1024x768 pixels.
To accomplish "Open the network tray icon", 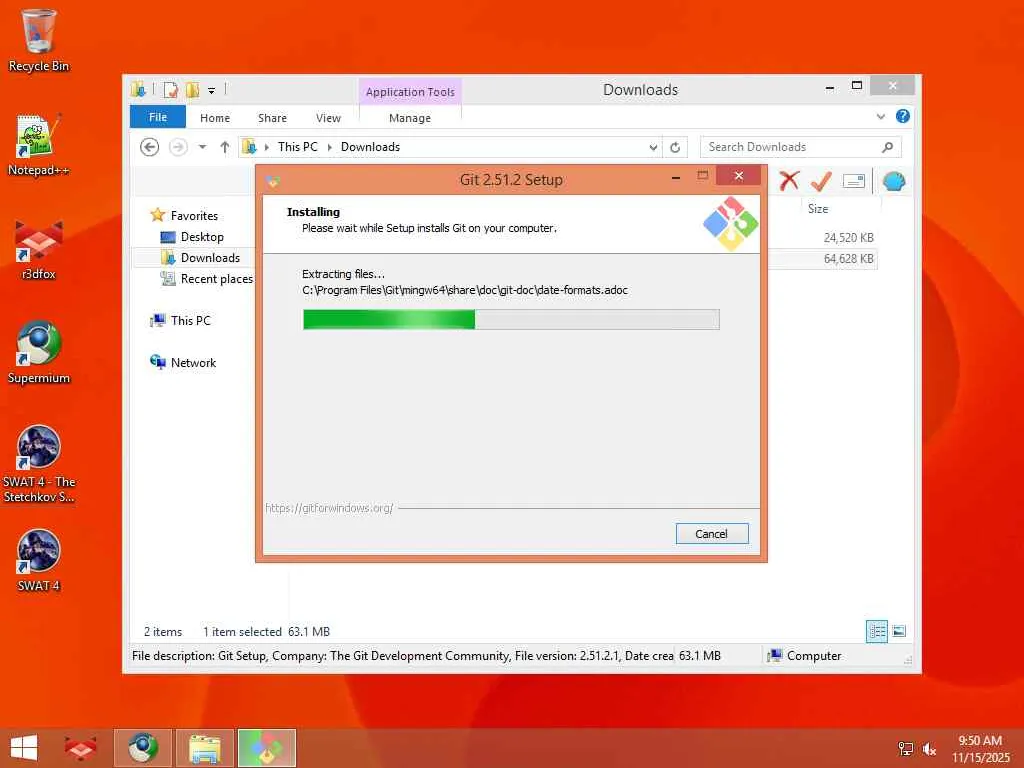I will pos(905,749).
